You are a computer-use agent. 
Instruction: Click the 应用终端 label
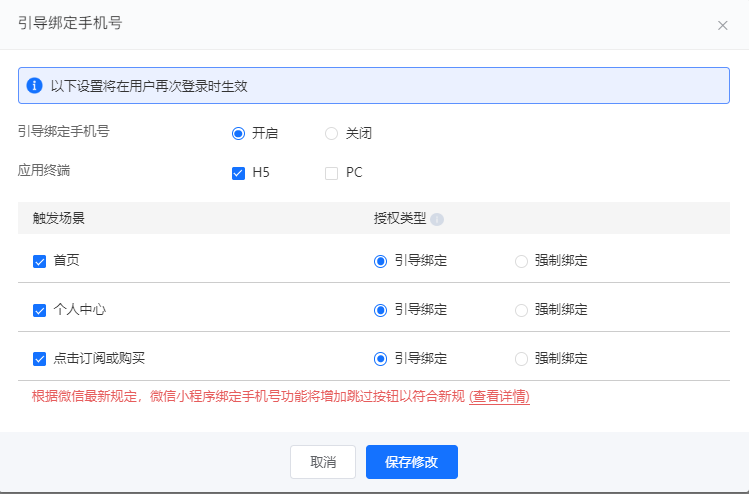coord(44,171)
